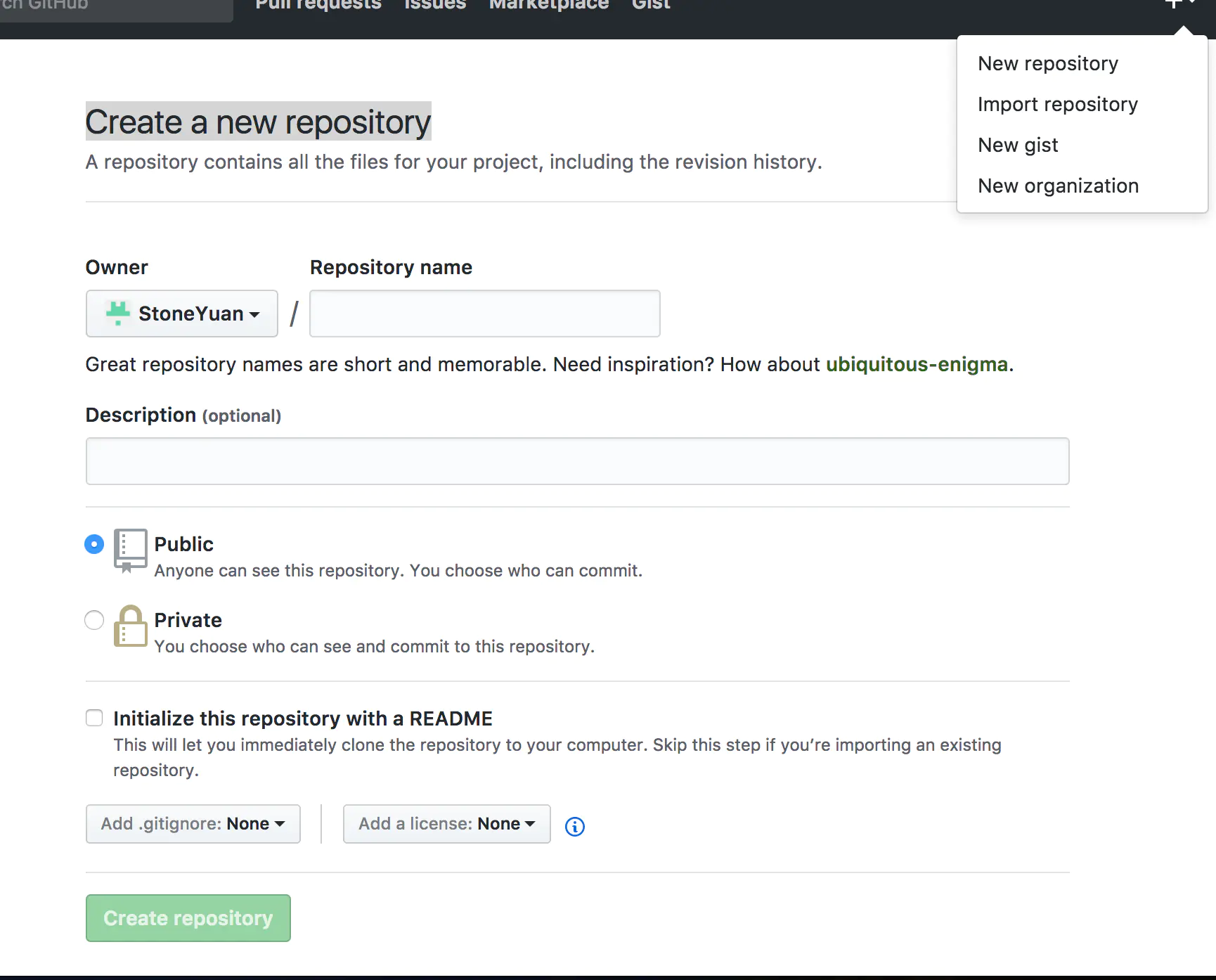This screenshot has width=1216, height=980.
Task: Click the Repository name label
Action: coord(391,267)
